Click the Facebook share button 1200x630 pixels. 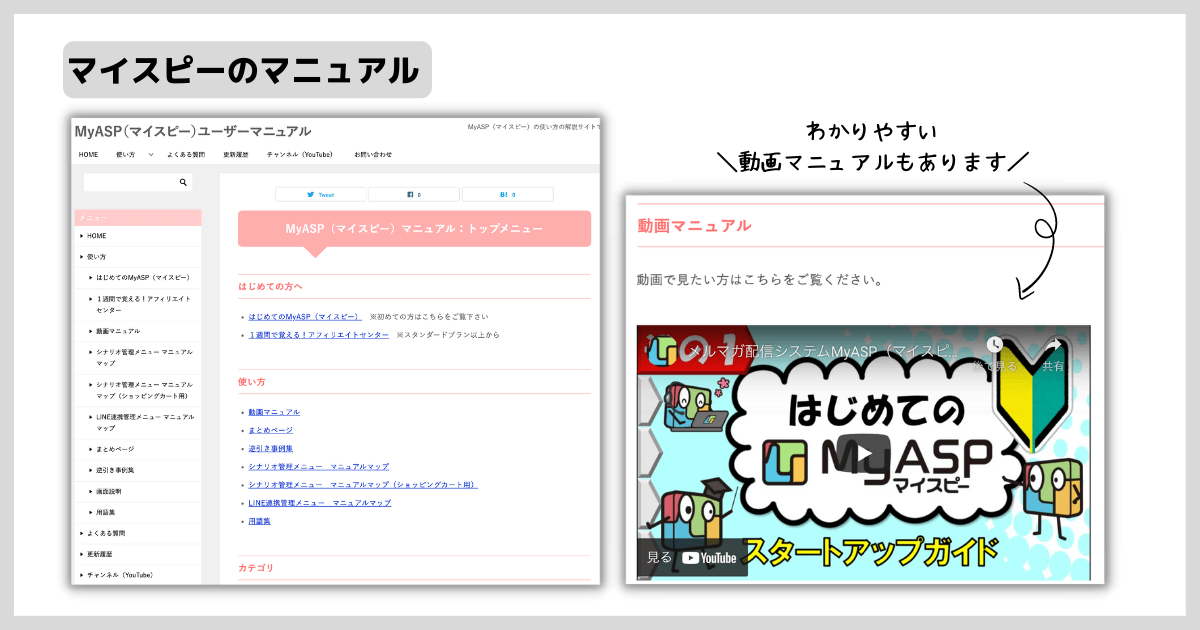click(x=414, y=195)
